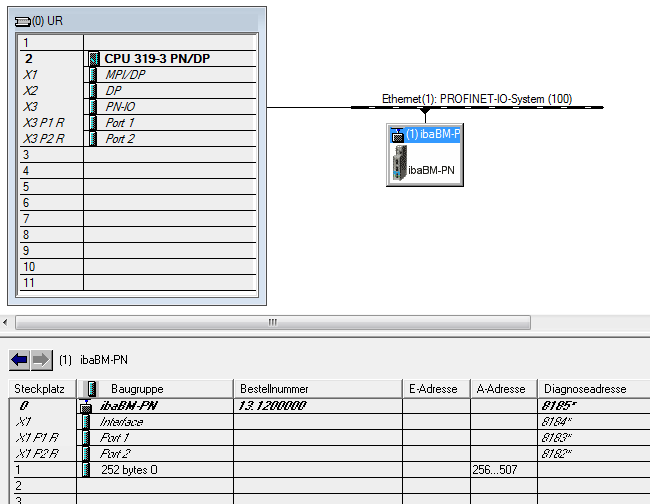Image resolution: width=650 pixels, height=504 pixels.
Task: Click diagnostic address 8183* cell
Action: [x=594, y=438]
